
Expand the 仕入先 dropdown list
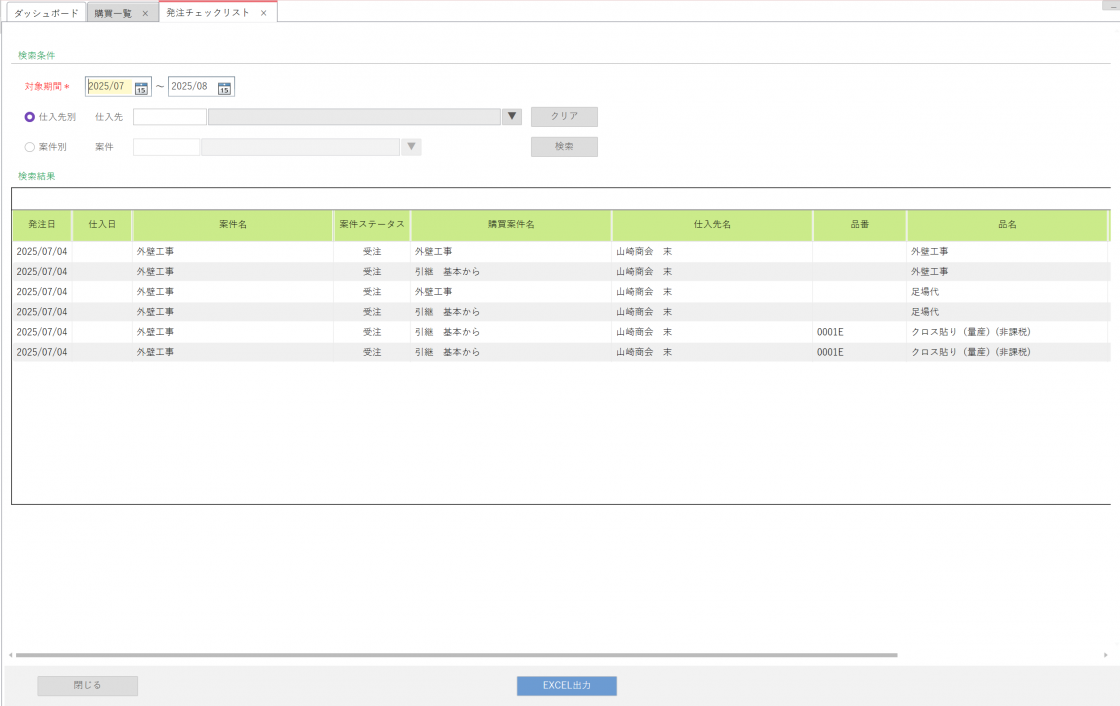click(x=512, y=117)
